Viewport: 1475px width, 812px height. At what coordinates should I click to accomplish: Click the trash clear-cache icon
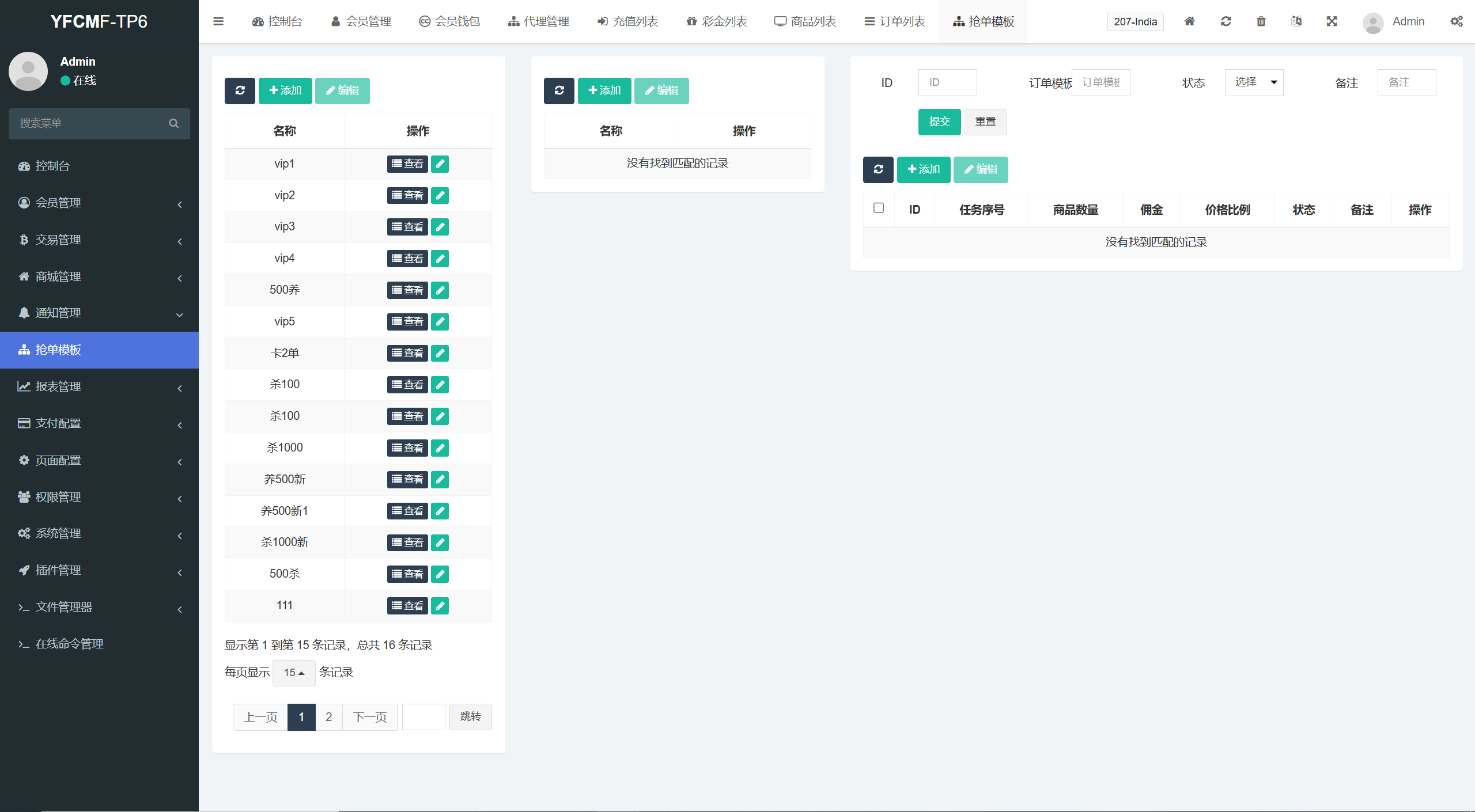1261,21
